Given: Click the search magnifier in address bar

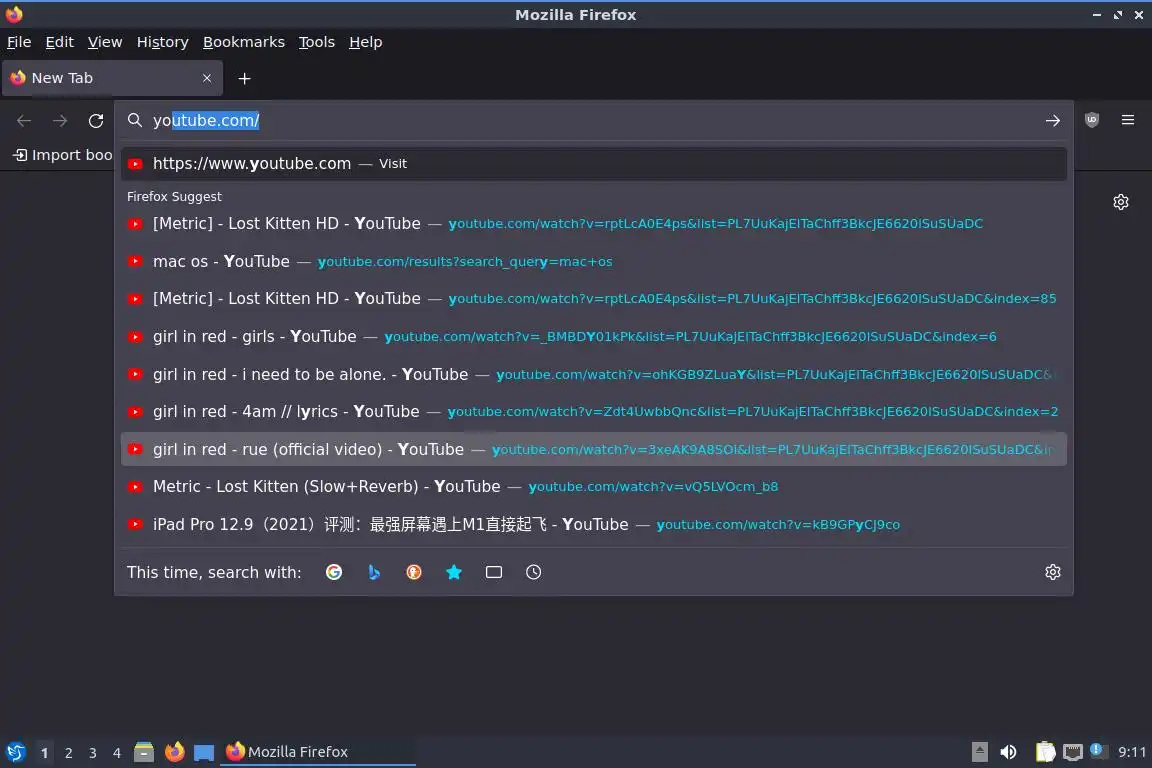Looking at the screenshot, I should 134,121.
